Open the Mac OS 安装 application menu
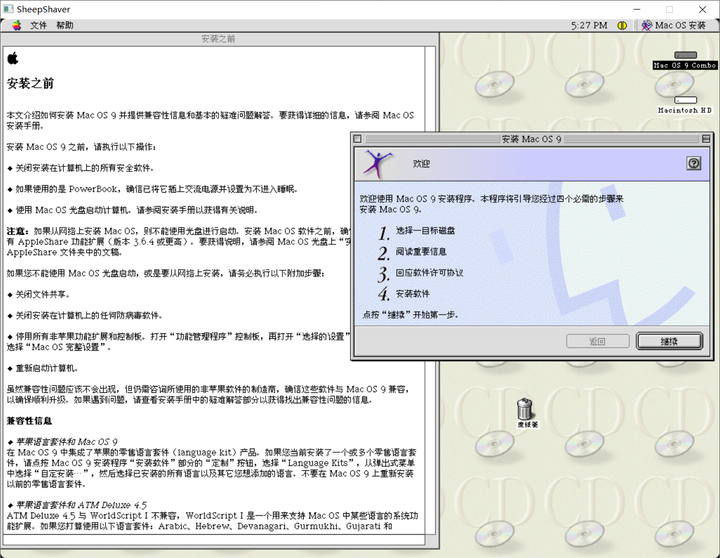The height and width of the screenshot is (558, 720). click(674, 25)
